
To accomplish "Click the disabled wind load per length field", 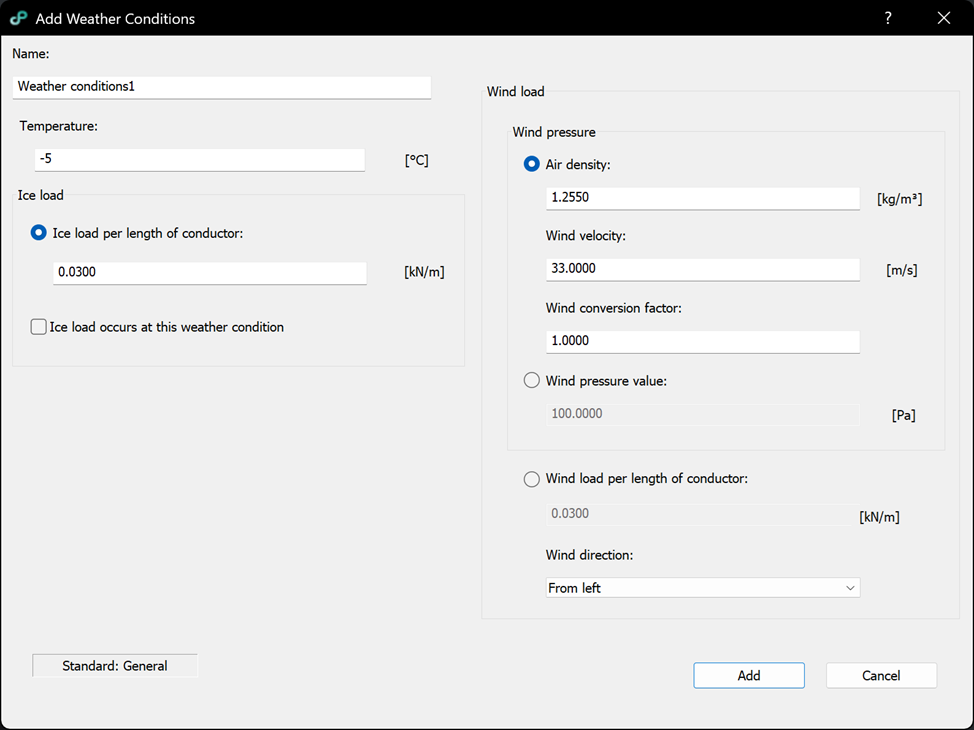I will pos(699,514).
